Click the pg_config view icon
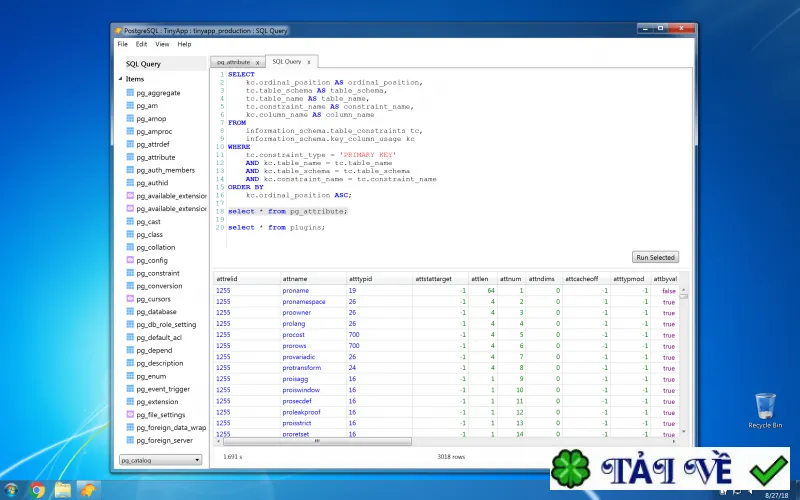The width and height of the screenshot is (800, 500). click(x=130, y=260)
